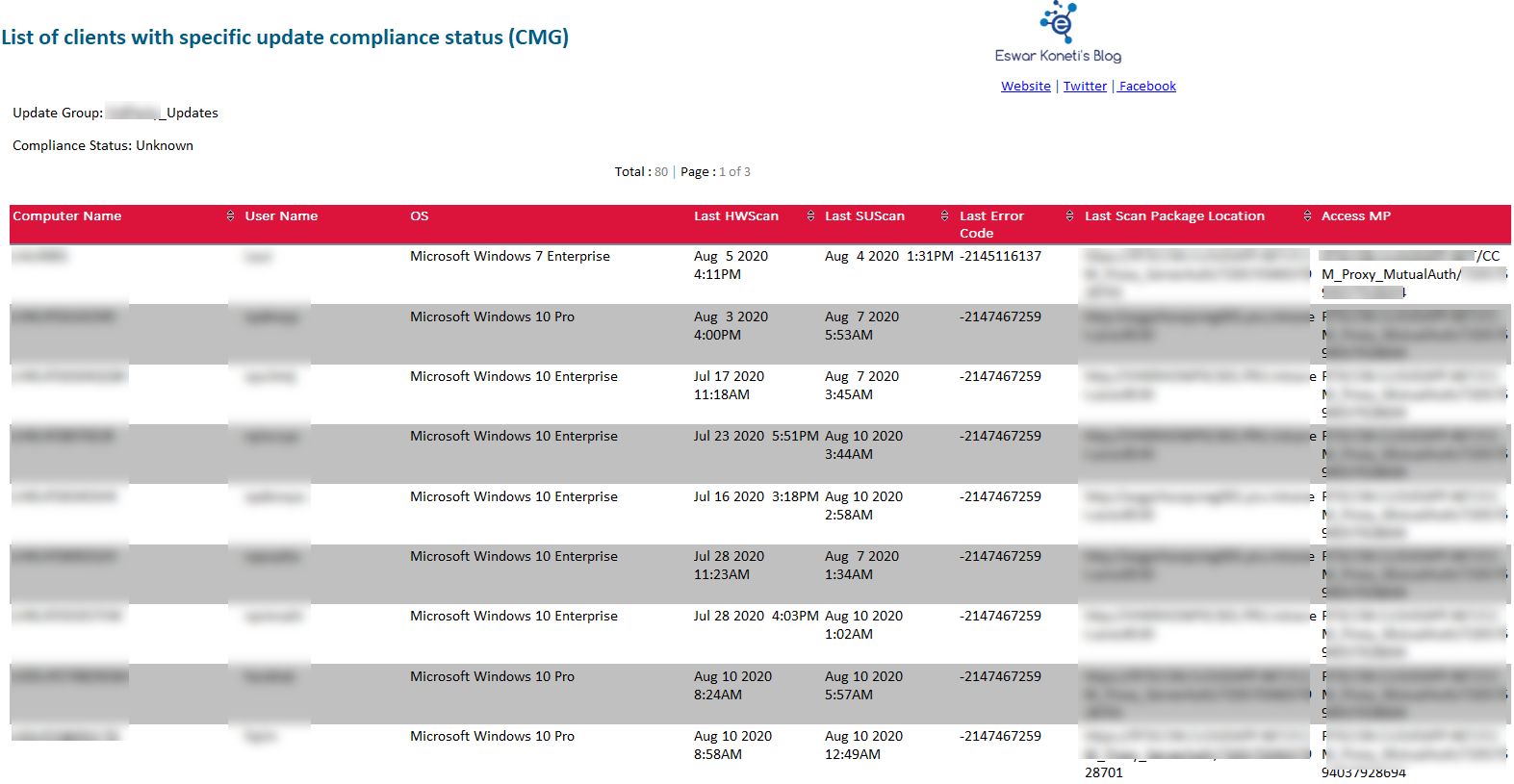Image resolution: width=1514 pixels, height=784 pixels.
Task: Click the Aug 10 2020 12:49AM SUScan cell
Action: pos(863,746)
